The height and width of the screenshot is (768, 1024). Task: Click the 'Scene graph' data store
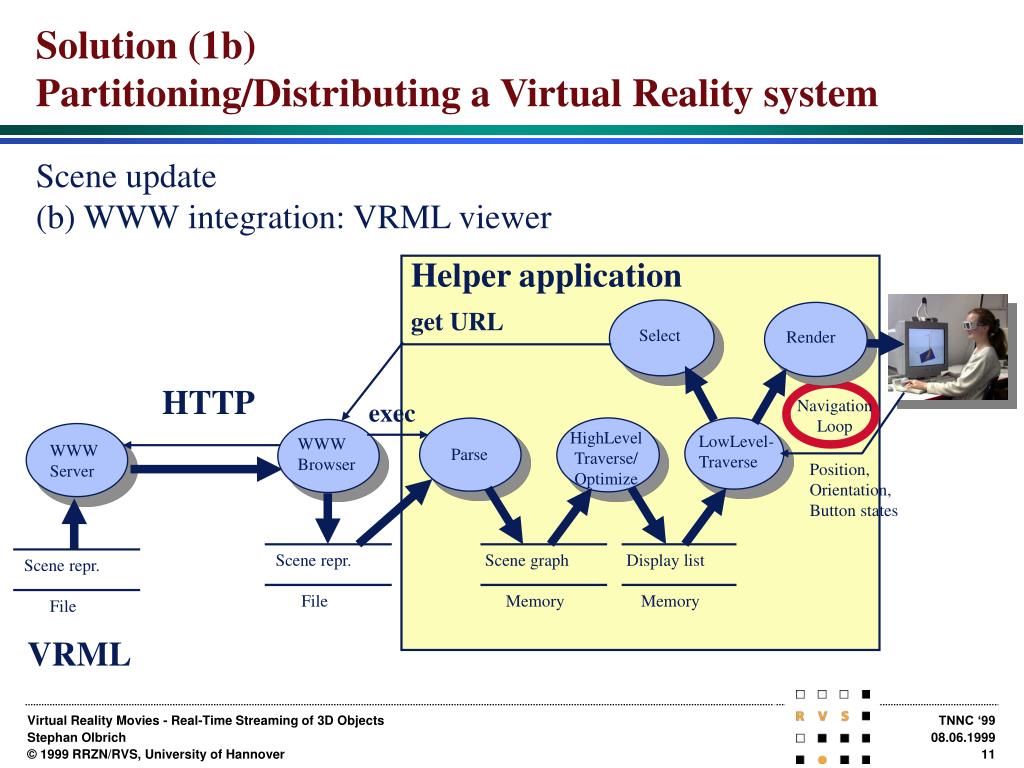click(x=526, y=561)
